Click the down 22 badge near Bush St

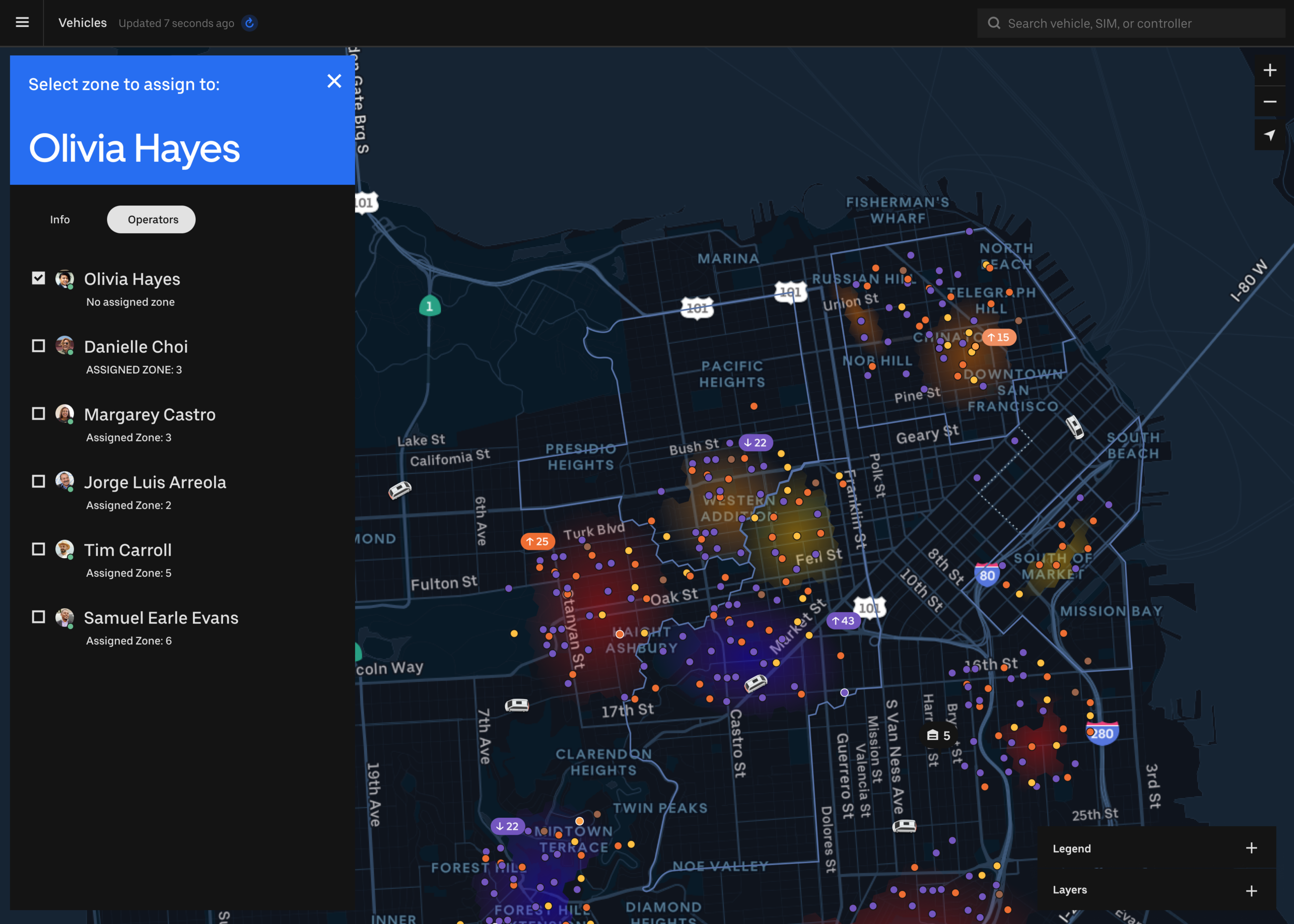[x=755, y=442]
